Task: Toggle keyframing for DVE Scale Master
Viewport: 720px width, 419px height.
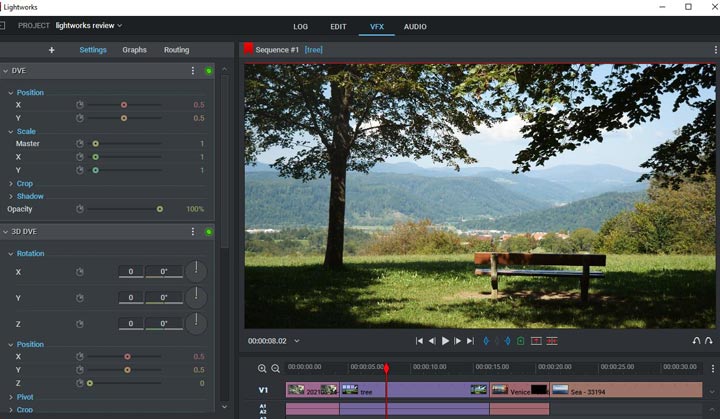Action: click(x=80, y=144)
